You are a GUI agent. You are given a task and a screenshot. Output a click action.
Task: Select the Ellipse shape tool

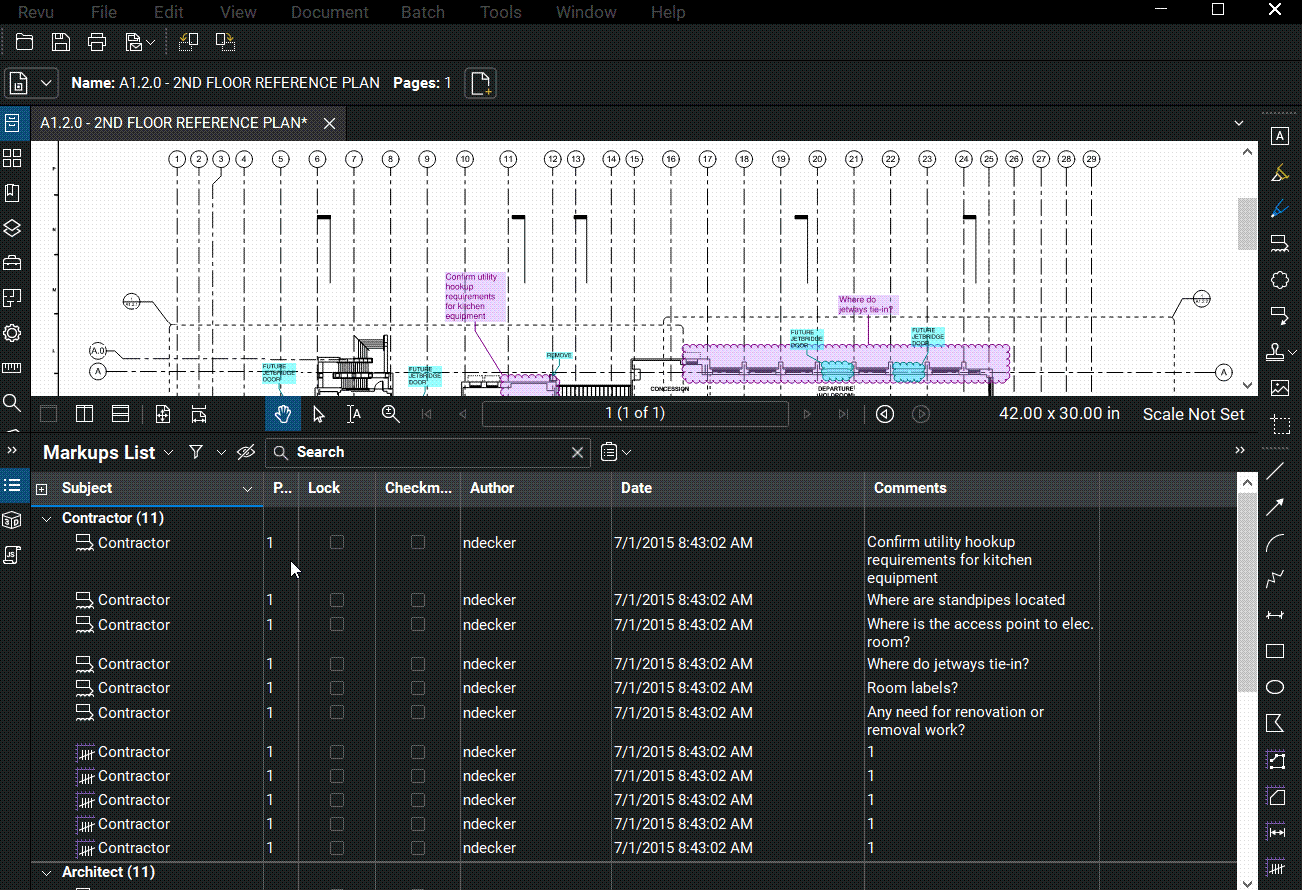[1275, 687]
